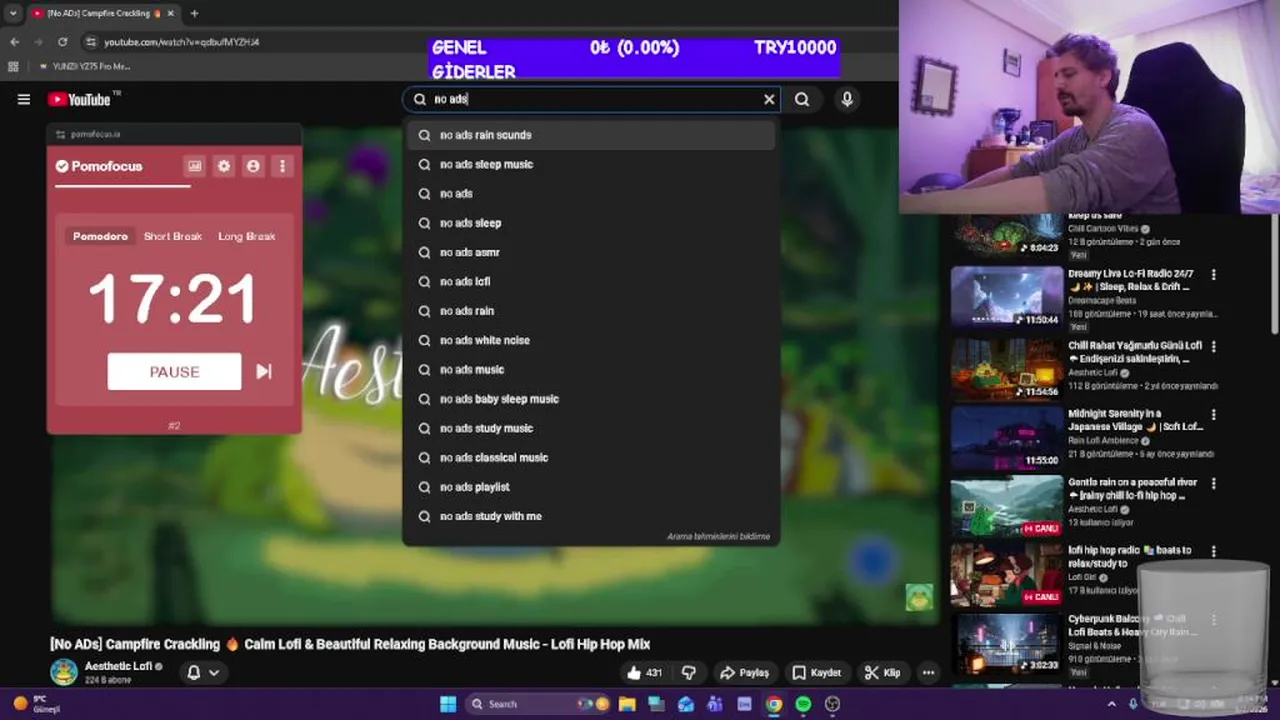The image size is (1280, 720).
Task: Pick the plain "no ads" suggestion
Action: tap(590, 193)
